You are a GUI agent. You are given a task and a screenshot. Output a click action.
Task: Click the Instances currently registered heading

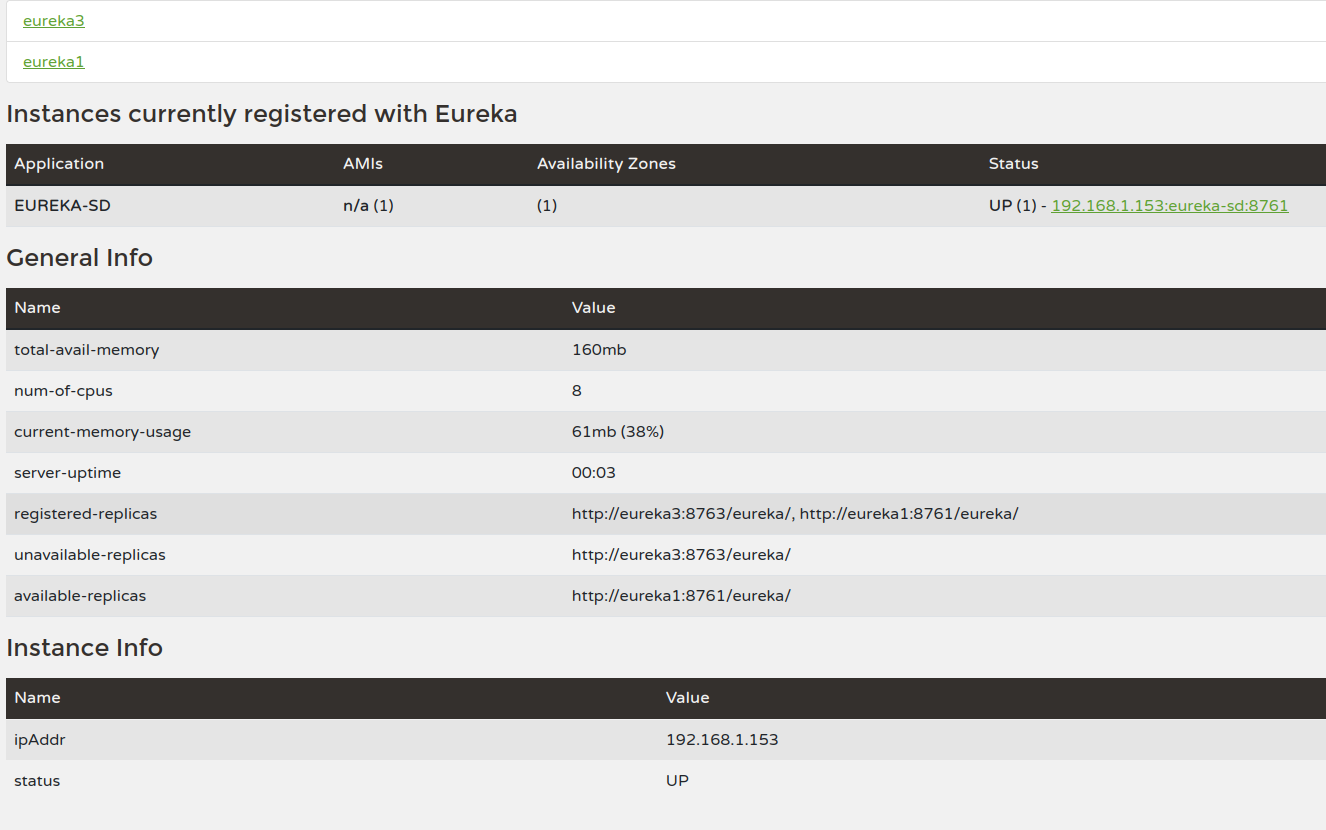point(262,113)
